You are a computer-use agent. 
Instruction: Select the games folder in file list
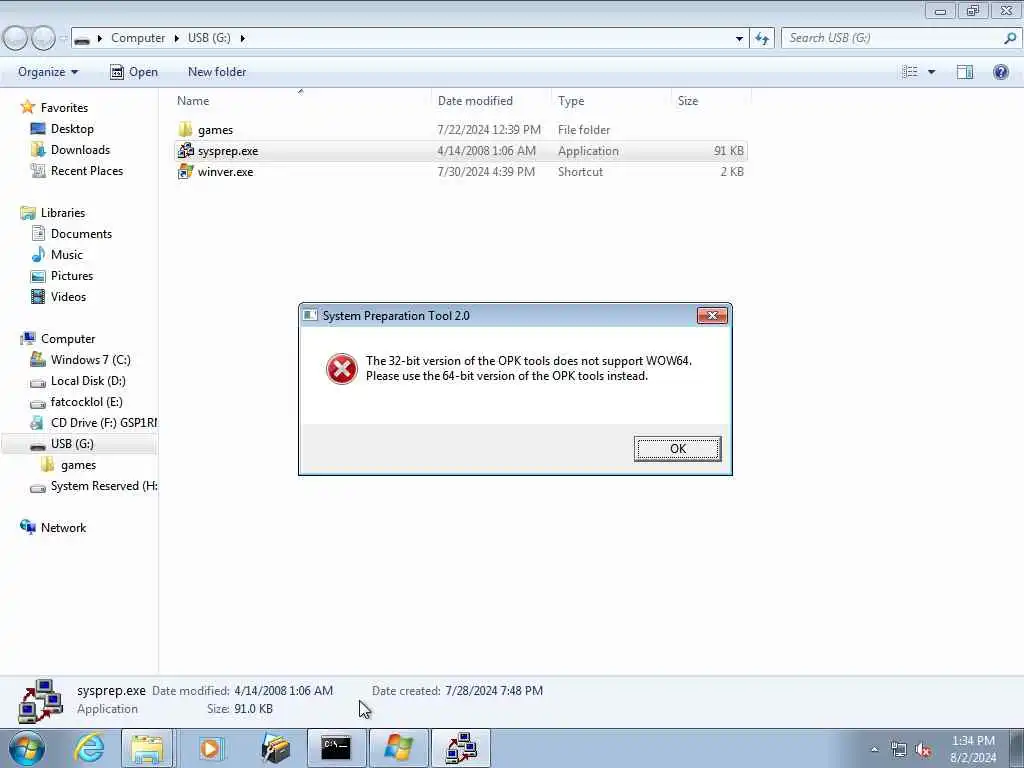pyautogui.click(x=215, y=130)
